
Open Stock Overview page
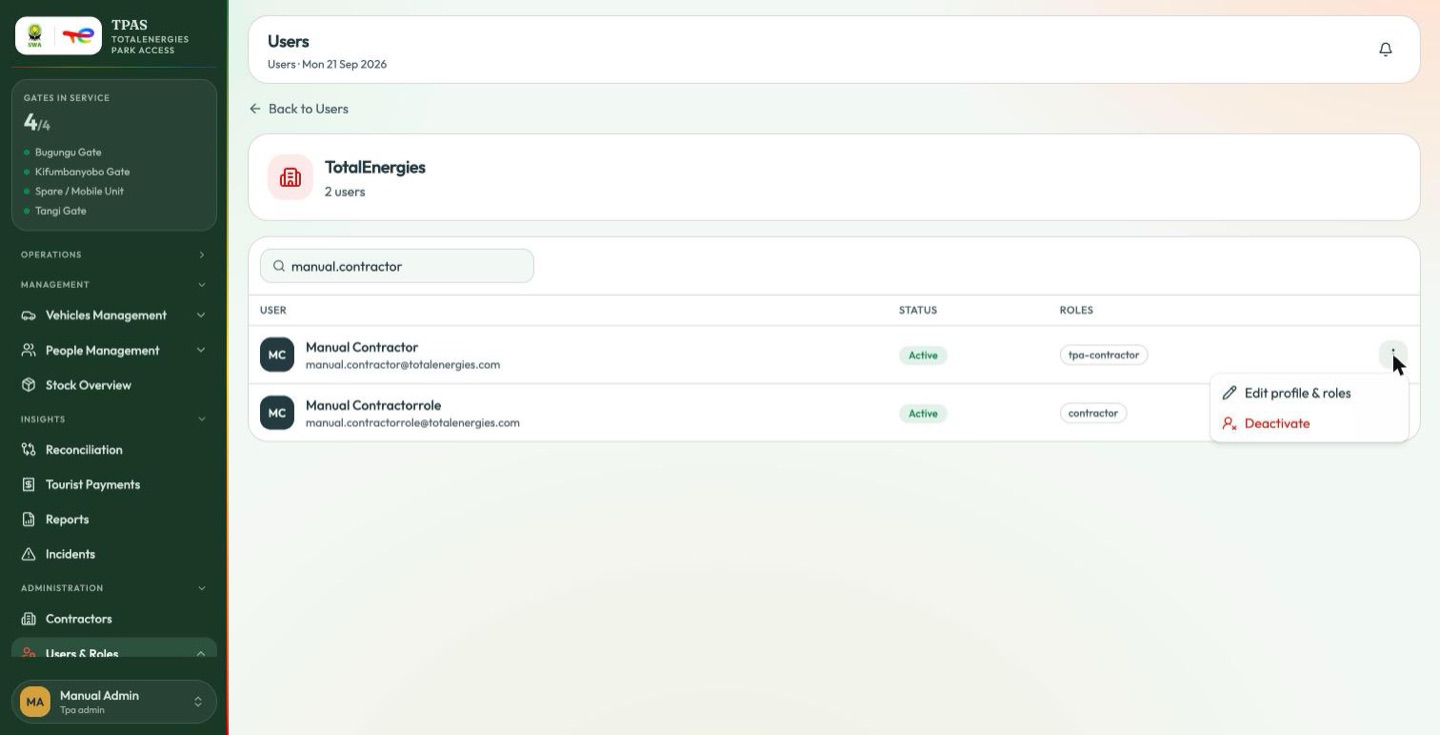114,385
